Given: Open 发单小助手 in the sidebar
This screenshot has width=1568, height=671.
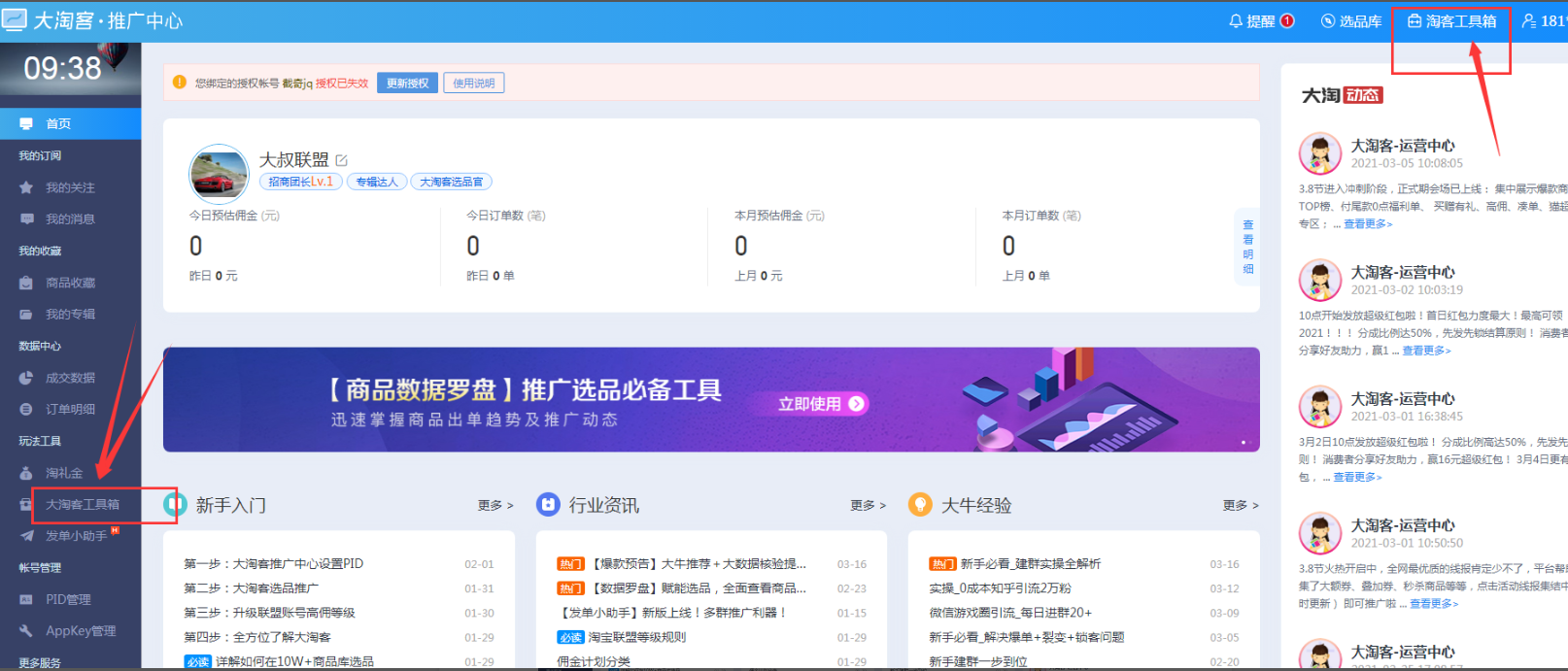Looking at the screenshot, I should 76,536.
